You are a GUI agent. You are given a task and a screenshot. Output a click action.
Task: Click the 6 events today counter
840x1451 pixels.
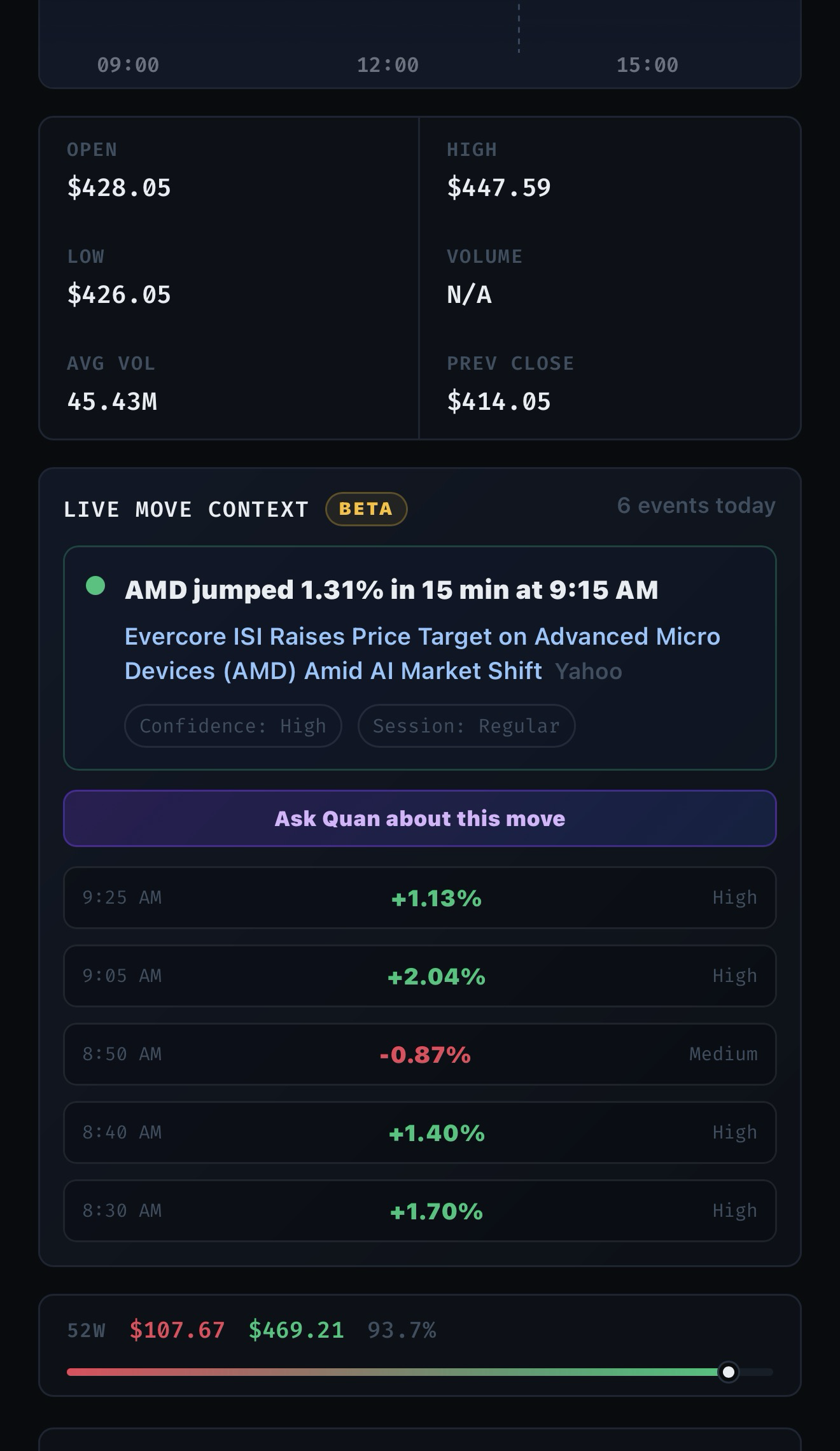696,505
